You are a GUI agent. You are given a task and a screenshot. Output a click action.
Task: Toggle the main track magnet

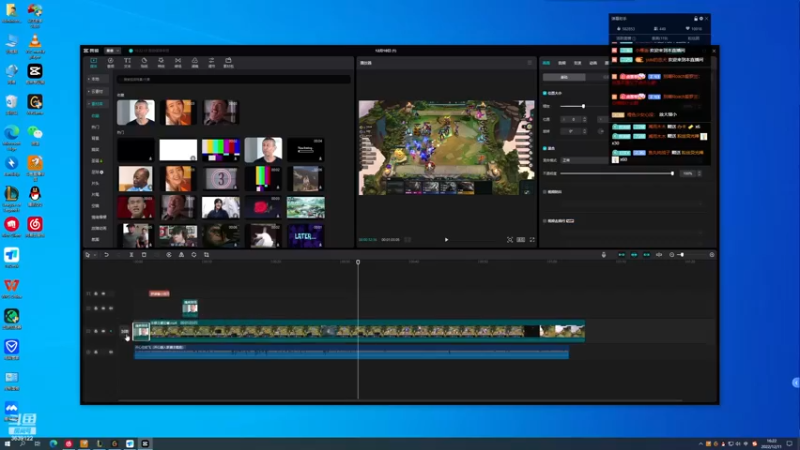pos(621,255)
